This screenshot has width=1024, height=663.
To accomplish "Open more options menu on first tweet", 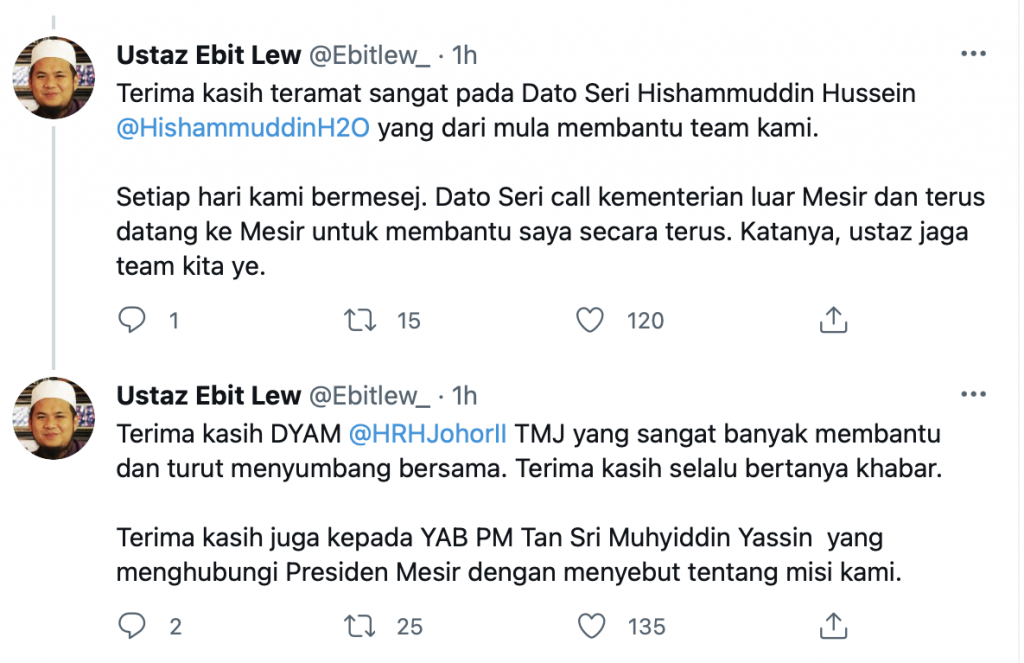I will point(975,54).
